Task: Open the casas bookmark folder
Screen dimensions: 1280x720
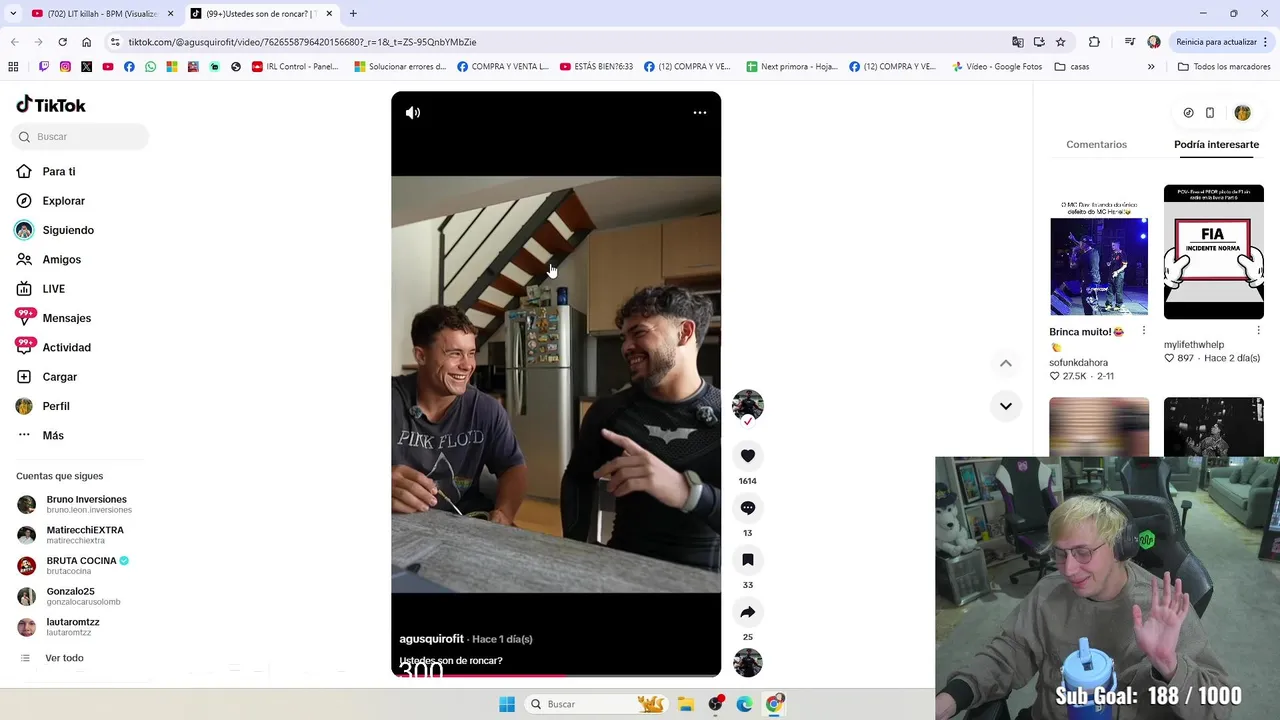Action: coord(1072,67)
